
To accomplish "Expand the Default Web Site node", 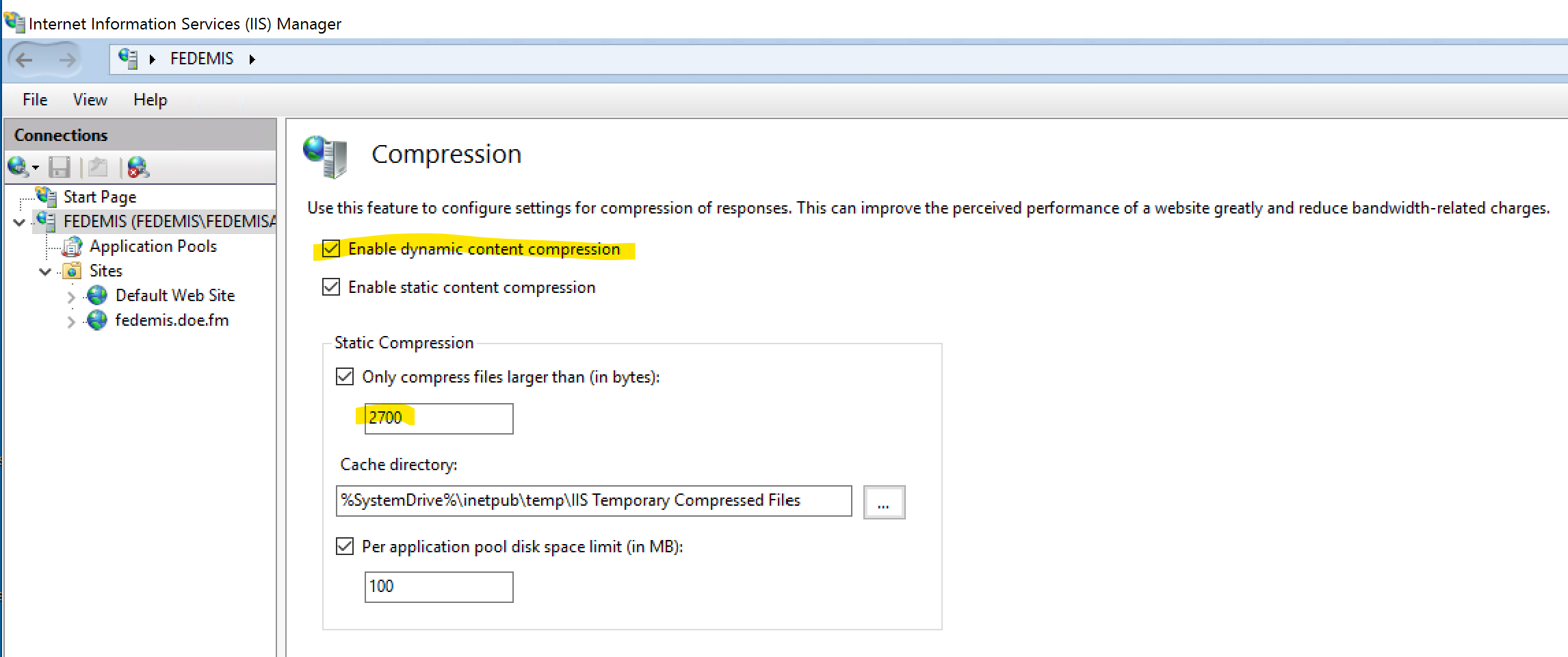I will coord(71,297).
